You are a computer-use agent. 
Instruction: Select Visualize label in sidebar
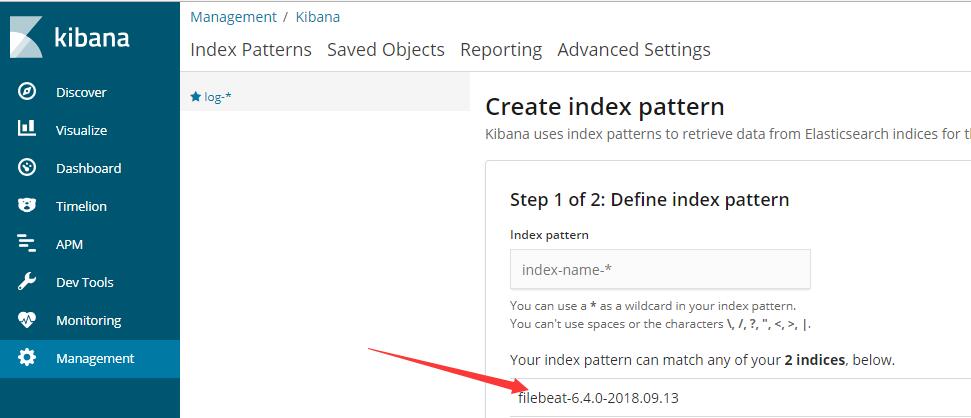(81, 130)
